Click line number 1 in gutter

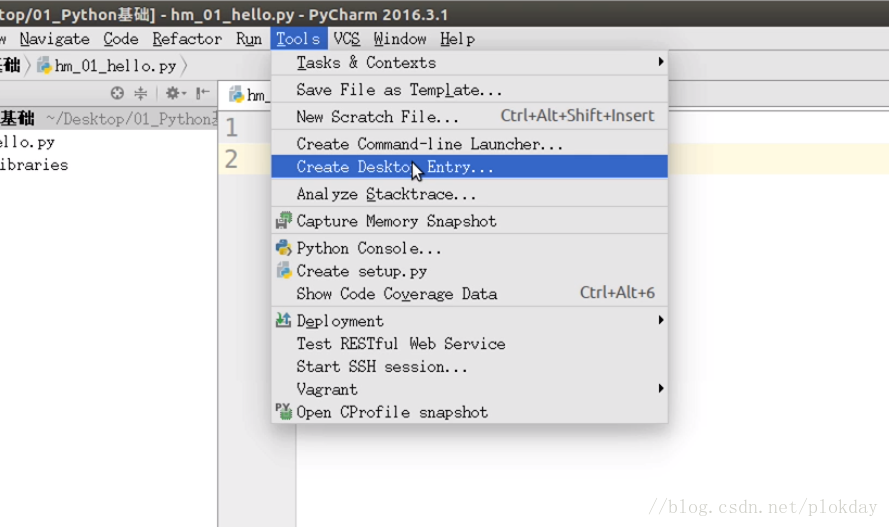pos(231,128)
